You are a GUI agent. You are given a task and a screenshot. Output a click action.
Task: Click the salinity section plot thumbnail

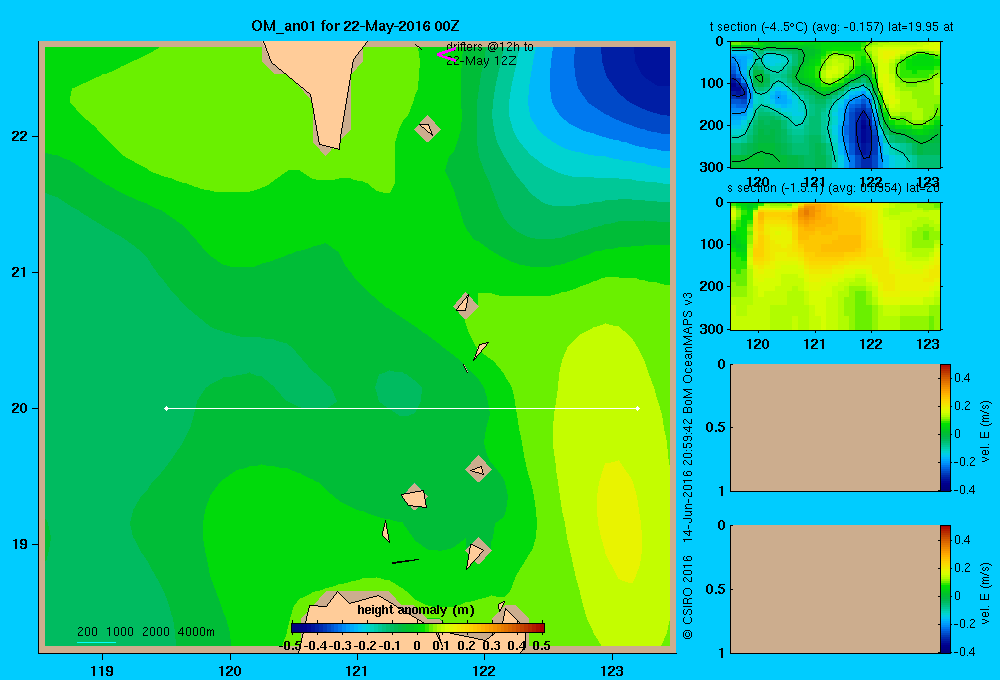(835, 266)
